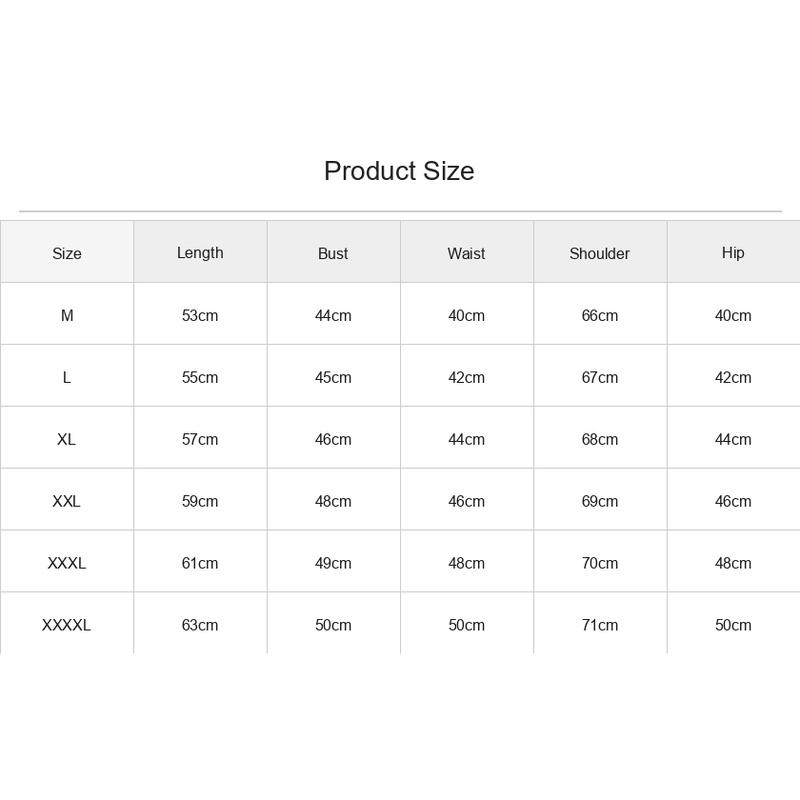The width and height of the screenshot is (800, 800).
Task: Click the 66cm shoulder cell
Action: [599, 315]
